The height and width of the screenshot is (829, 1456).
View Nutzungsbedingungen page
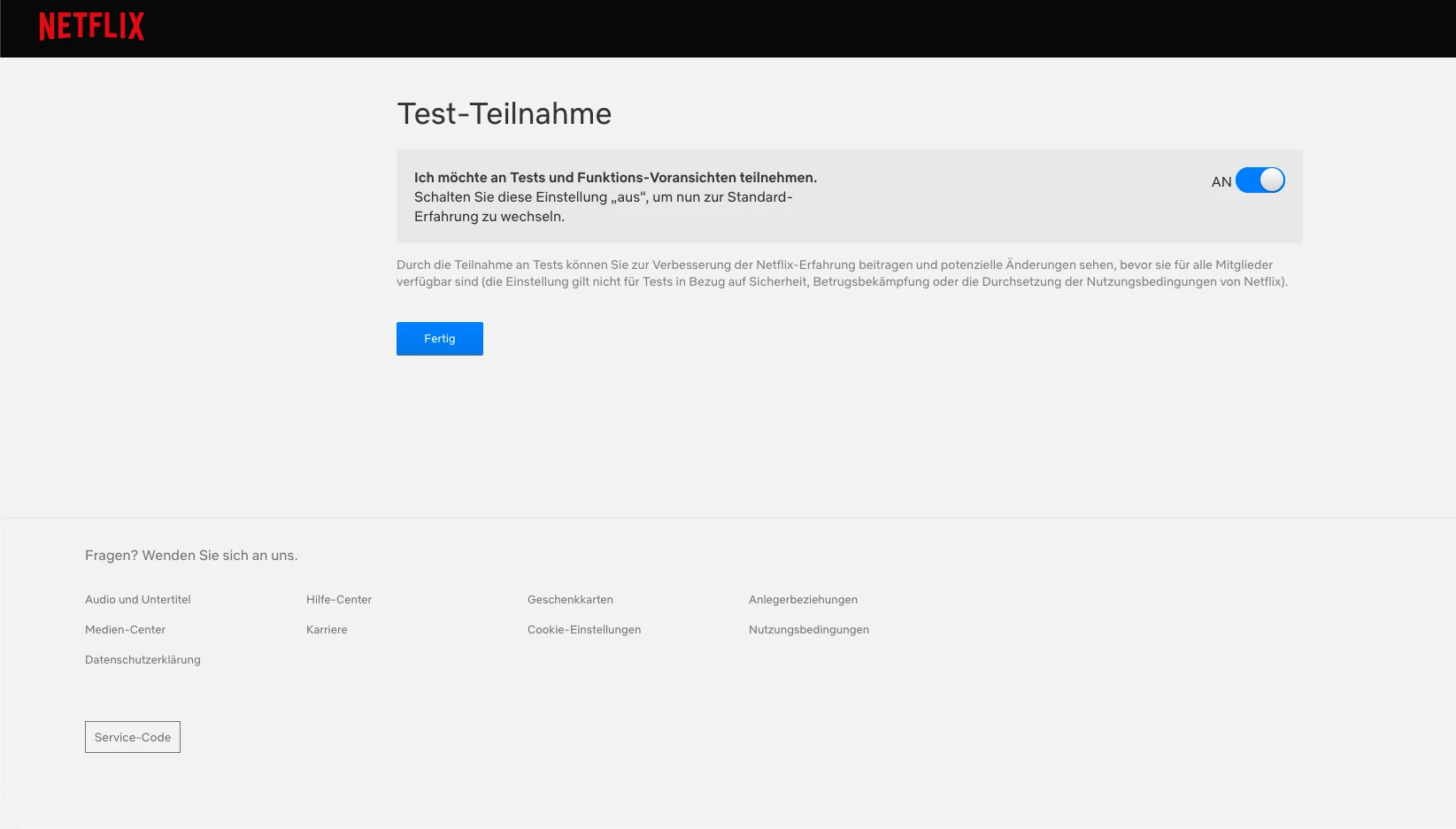coord(809,630)
